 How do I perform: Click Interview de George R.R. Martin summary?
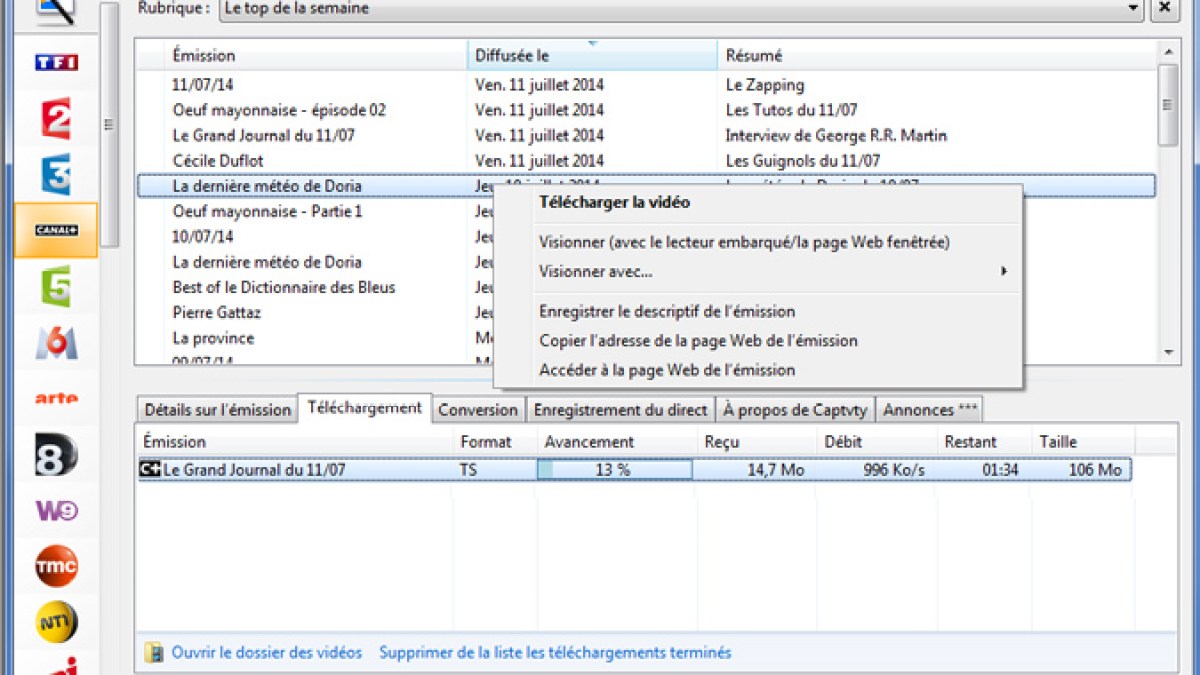[x=836, y=135]
